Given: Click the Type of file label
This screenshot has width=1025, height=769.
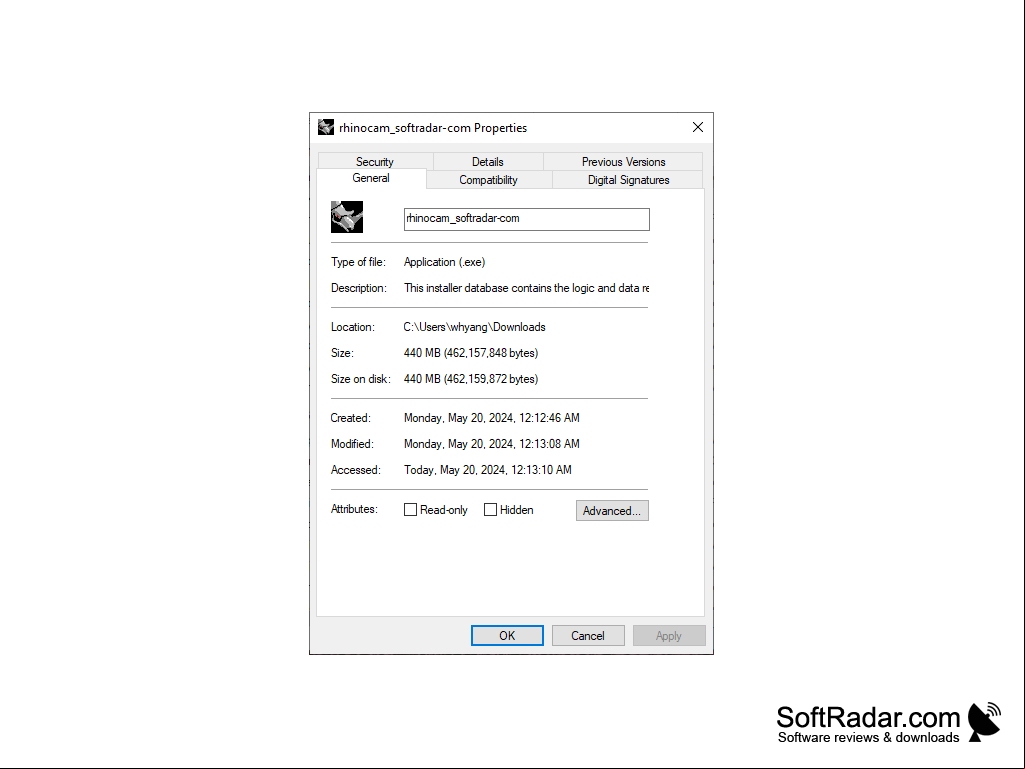Looking at the screenshot, I should coord(358,262).
